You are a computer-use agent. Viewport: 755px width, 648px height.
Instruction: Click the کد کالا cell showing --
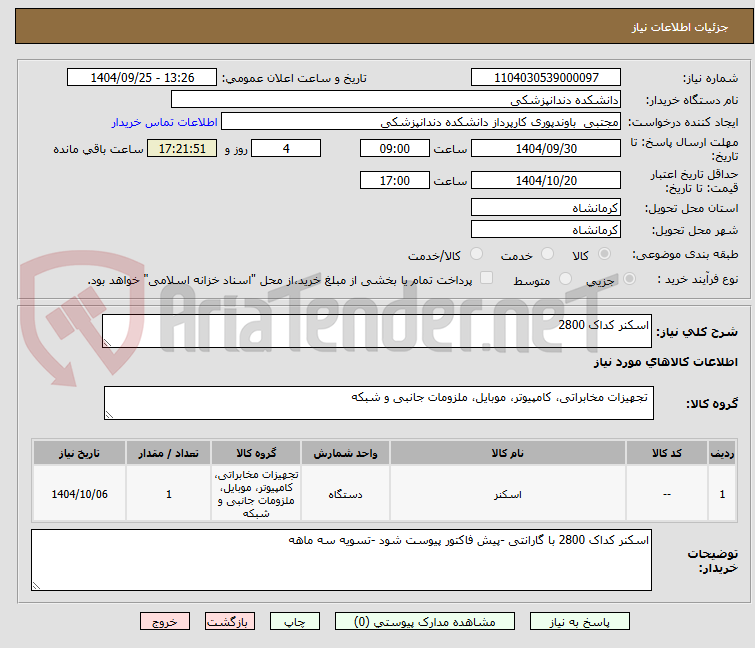tap(666, 494)
